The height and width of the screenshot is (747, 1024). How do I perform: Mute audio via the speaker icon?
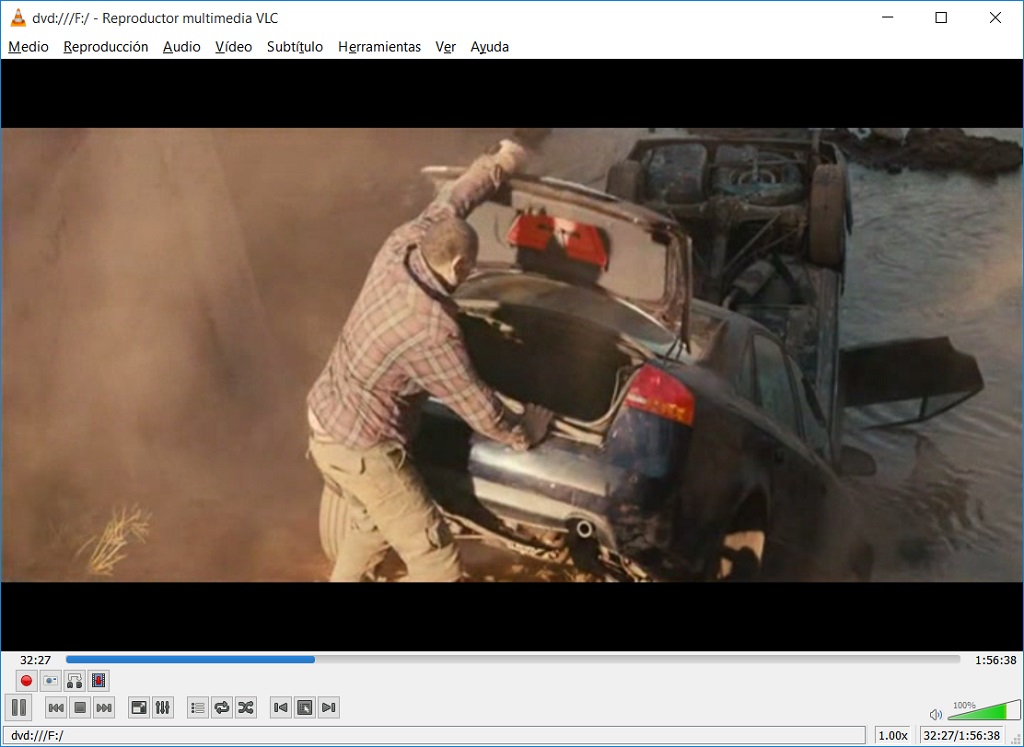pyautogui.click(x=936, y=714)
